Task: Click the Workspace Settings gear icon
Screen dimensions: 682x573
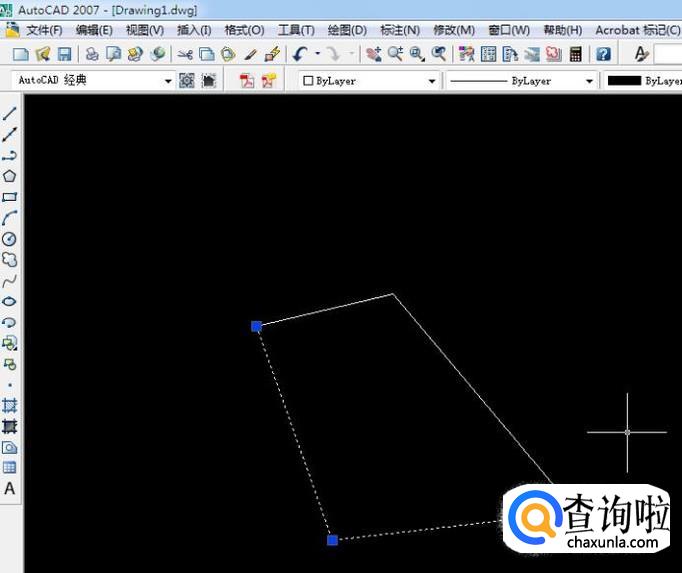Action: tap(187, 80)
